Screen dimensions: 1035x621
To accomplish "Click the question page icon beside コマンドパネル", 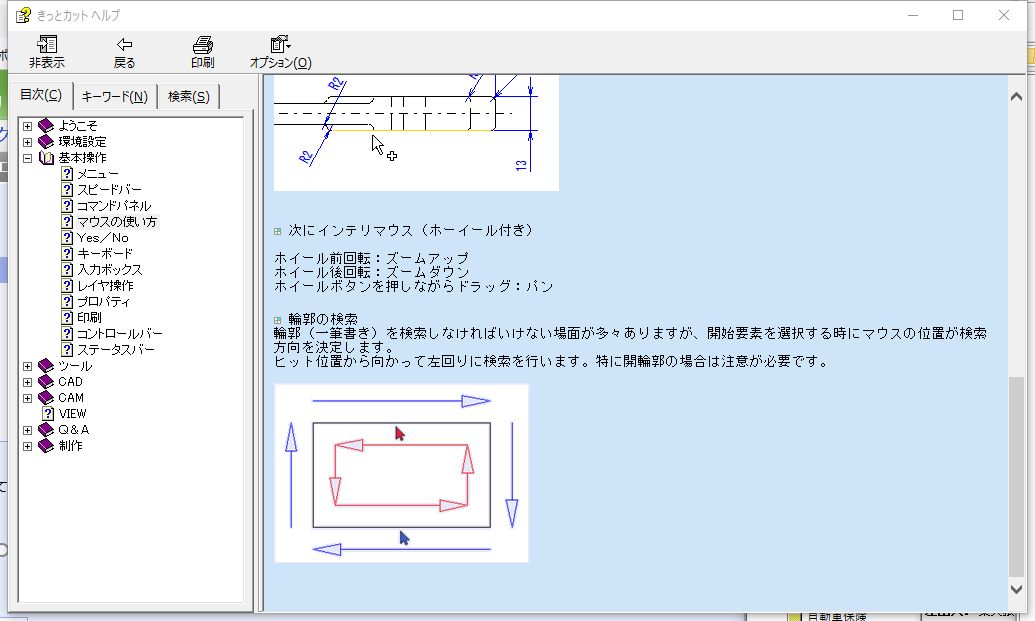I will click(x=67, y=205).
